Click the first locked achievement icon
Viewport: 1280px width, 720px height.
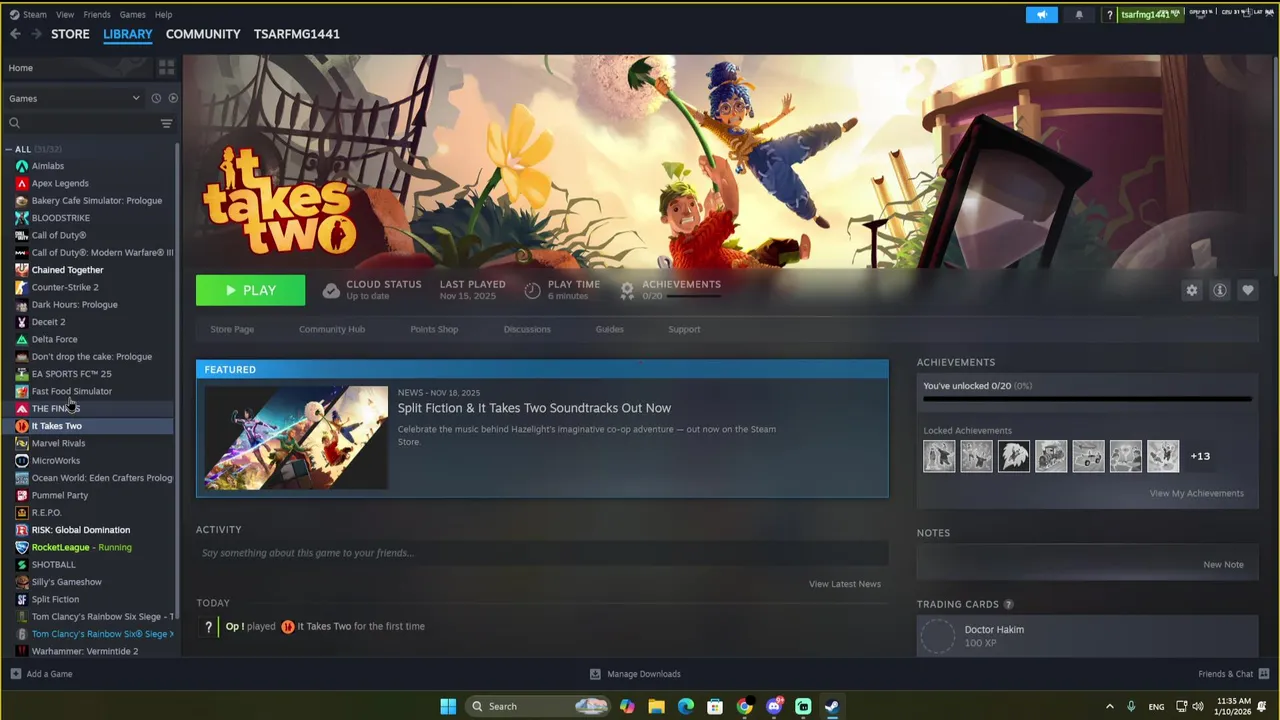(939, 456)
